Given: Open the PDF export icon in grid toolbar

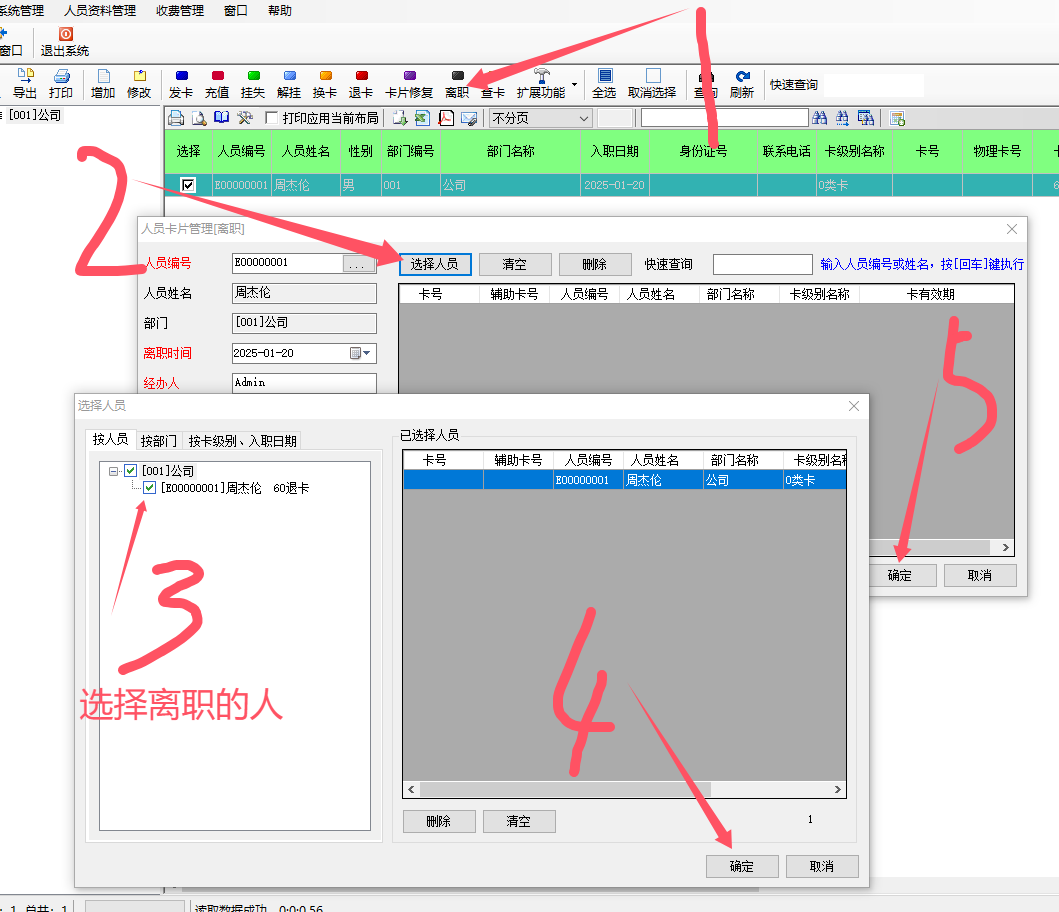Looking at the screenshot, I should (x=445, y=119).
